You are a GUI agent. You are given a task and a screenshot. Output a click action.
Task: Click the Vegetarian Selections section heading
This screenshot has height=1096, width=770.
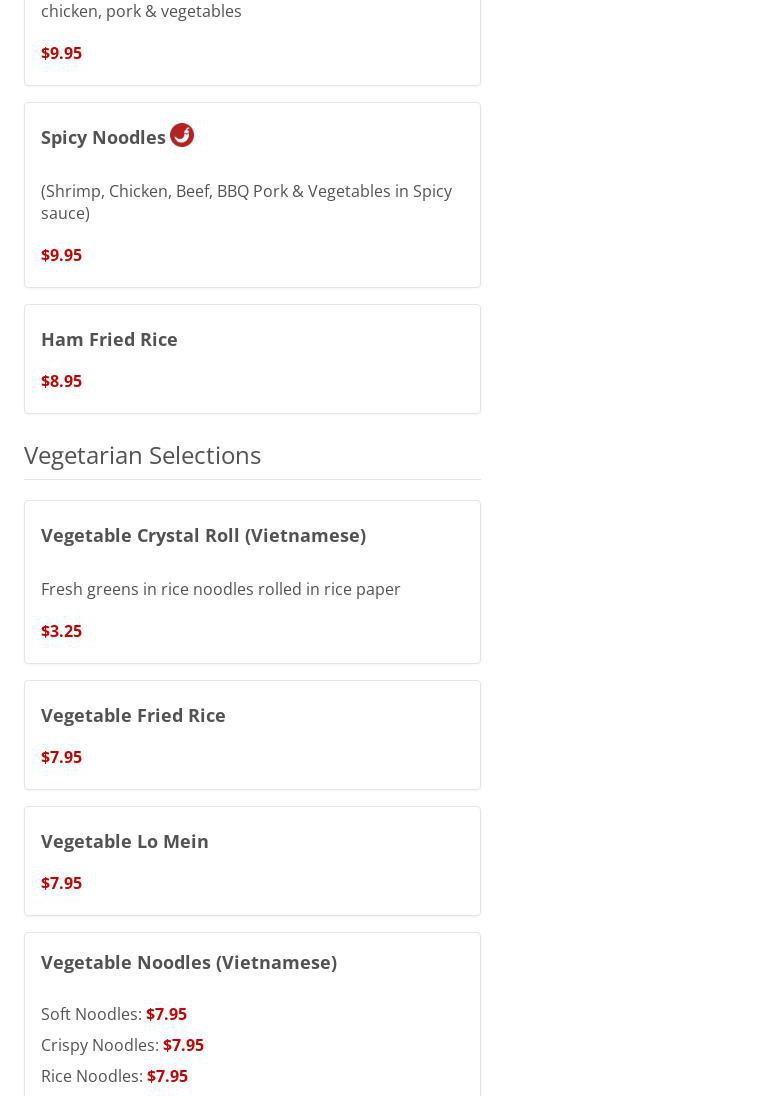point(142,455)
